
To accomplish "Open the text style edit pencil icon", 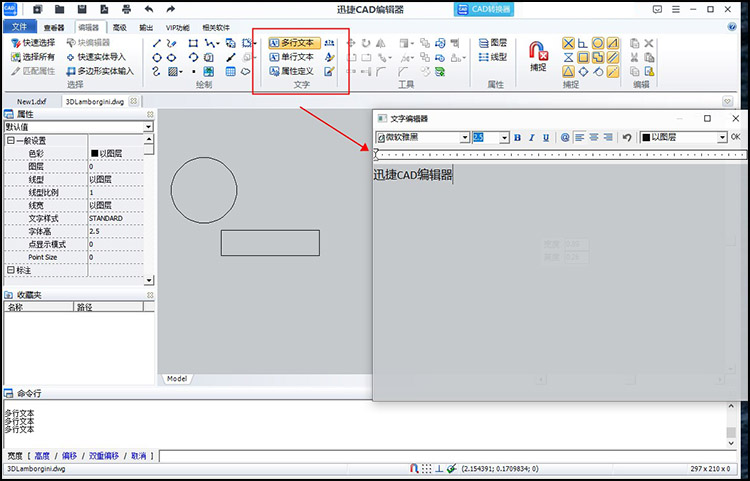I will (x=329, y=72).
